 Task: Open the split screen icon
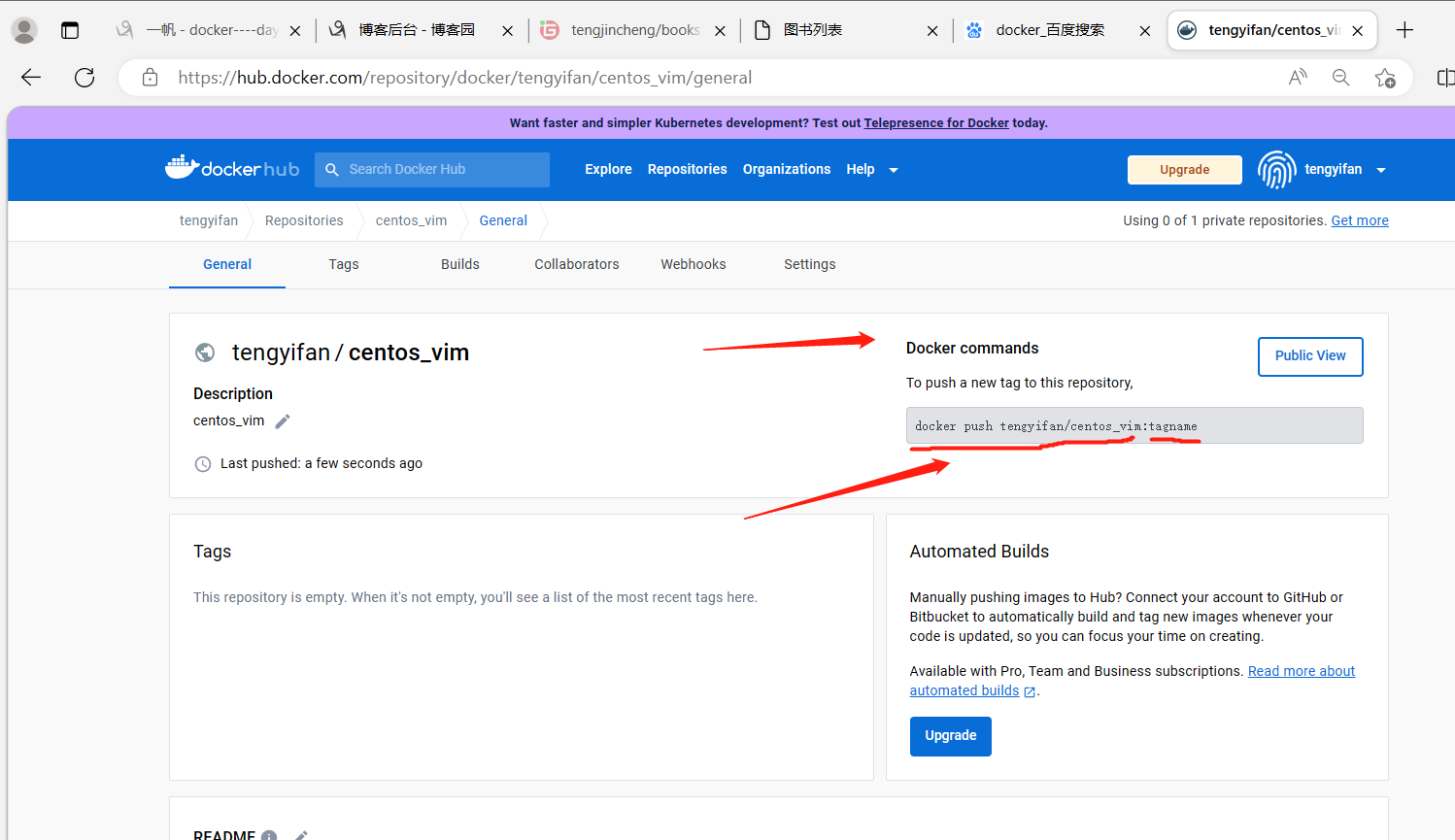click(1445, 78)
